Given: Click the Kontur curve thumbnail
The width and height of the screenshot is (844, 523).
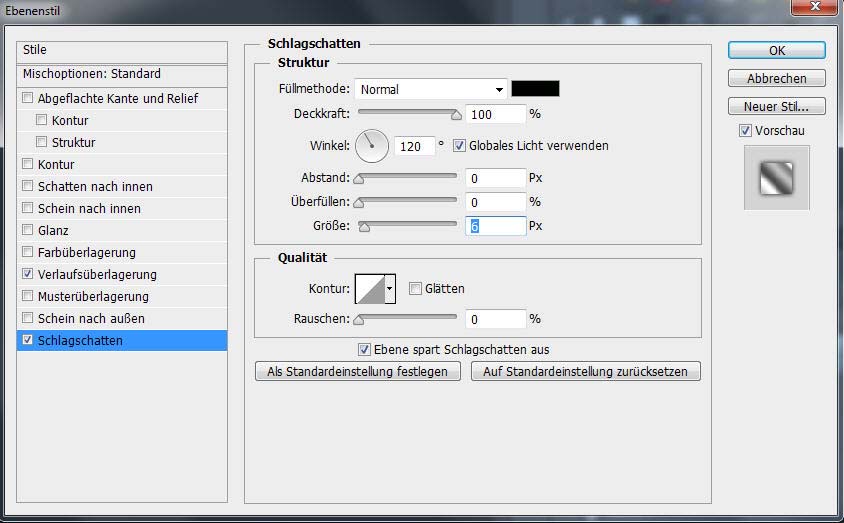Looking at the screenshot, I should pyautogui.click(x=371, y=289).
